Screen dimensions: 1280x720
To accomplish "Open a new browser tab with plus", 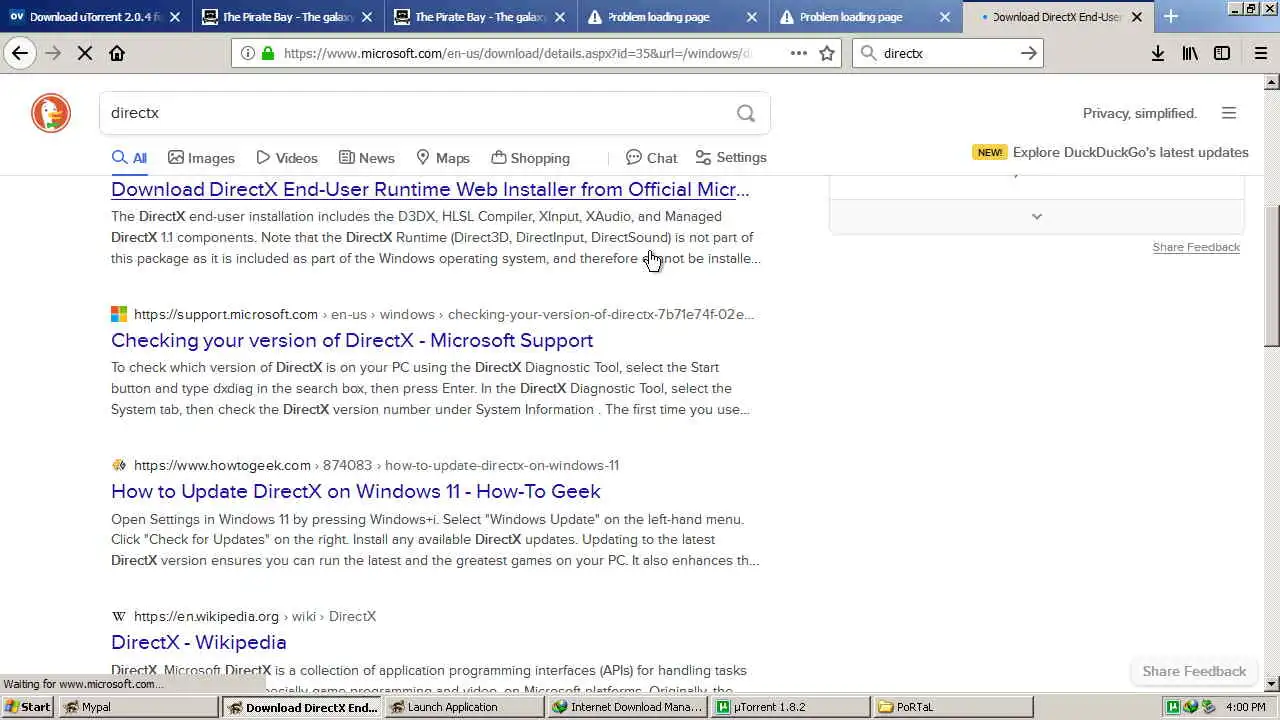I will (x=1171, y=16).
